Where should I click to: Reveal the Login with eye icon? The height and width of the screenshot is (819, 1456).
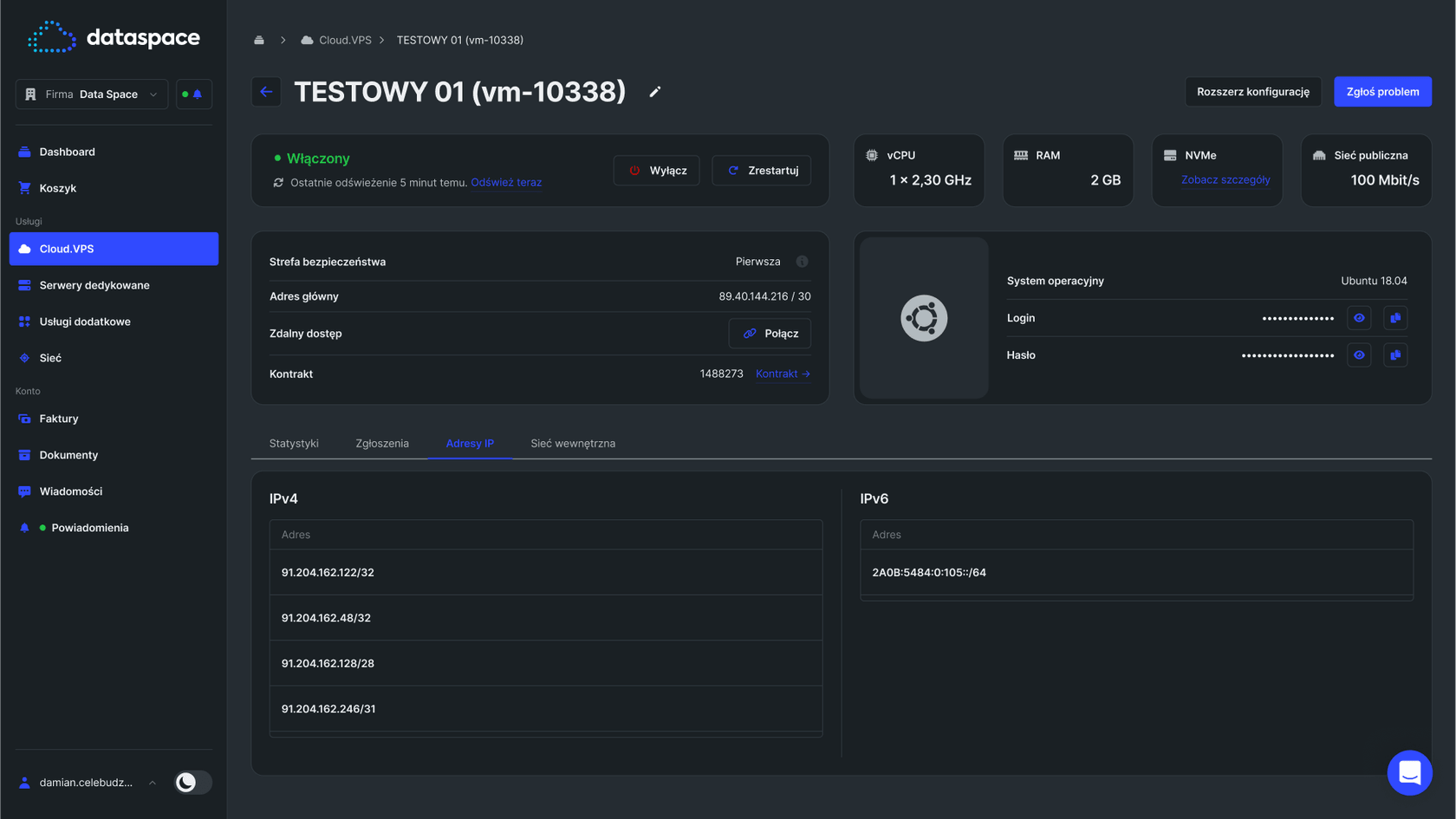pyautogui.click(x=1359, y=318)
